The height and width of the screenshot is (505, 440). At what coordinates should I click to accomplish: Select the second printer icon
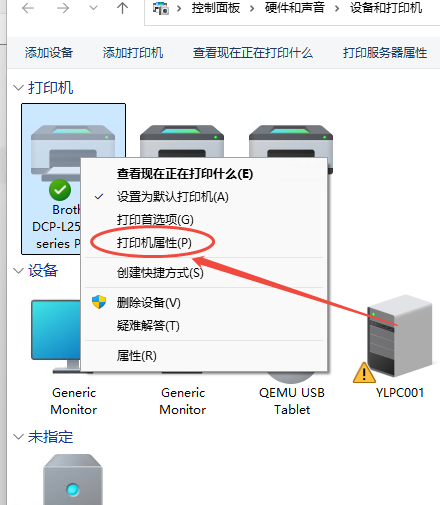tap(182, 141)
